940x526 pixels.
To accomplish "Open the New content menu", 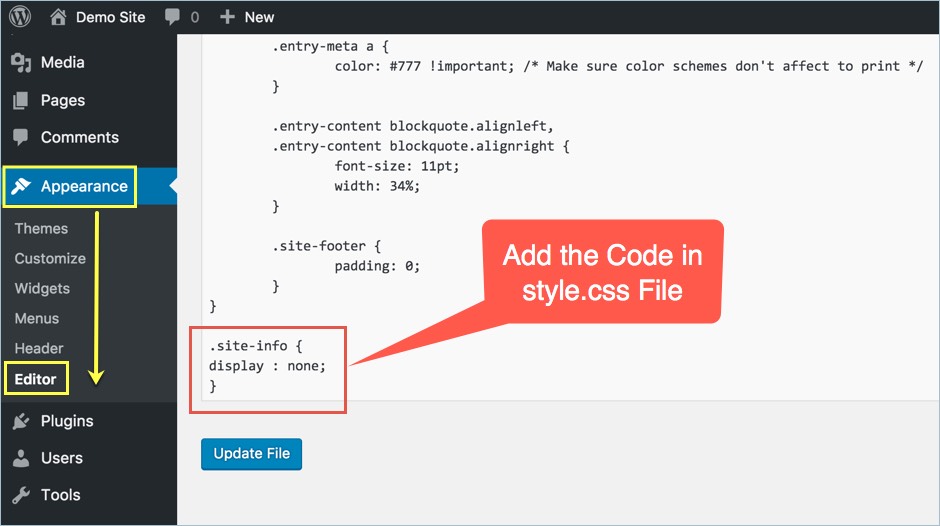I will coord(259,17).
